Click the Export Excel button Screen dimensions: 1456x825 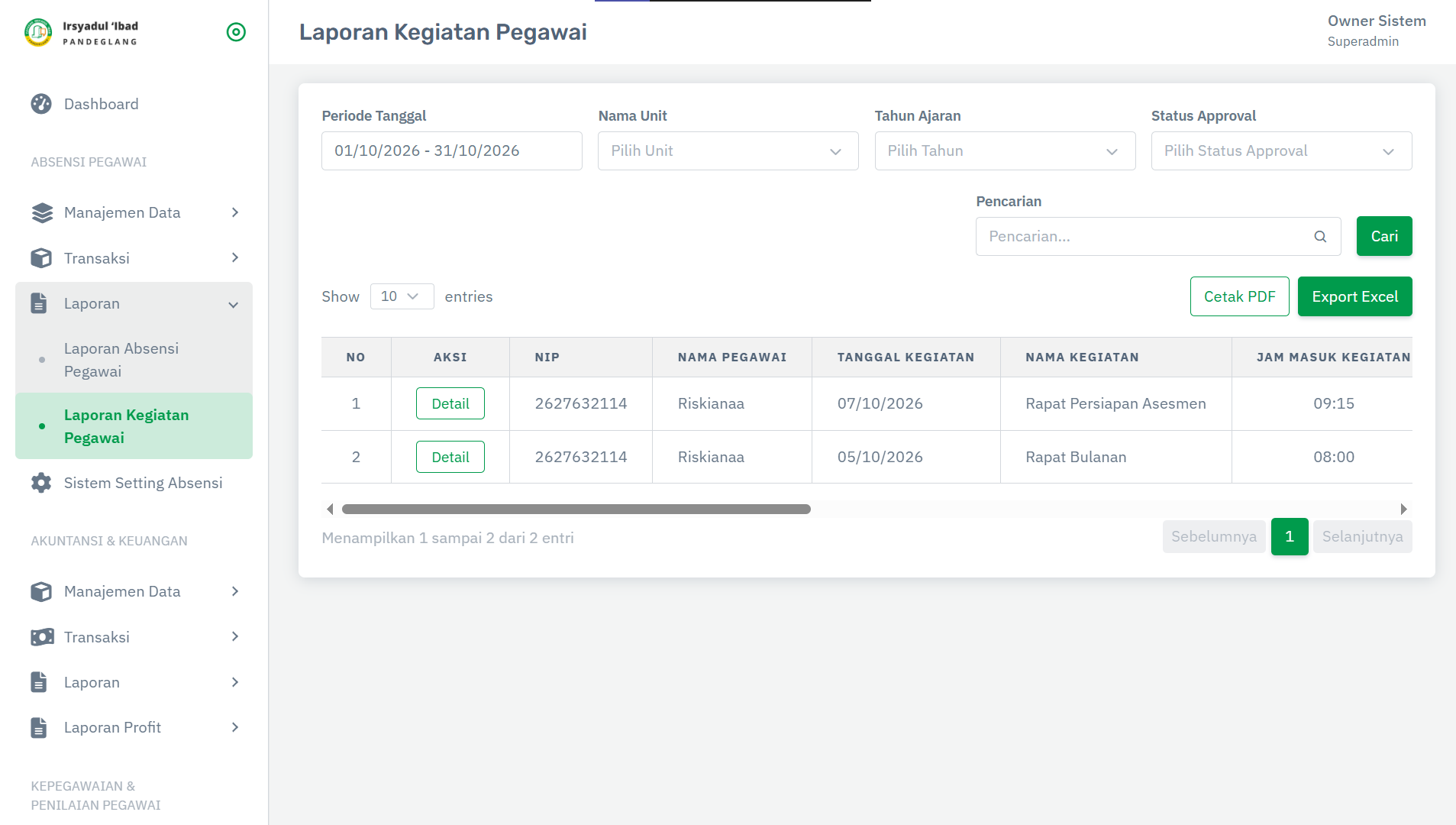1354,296
